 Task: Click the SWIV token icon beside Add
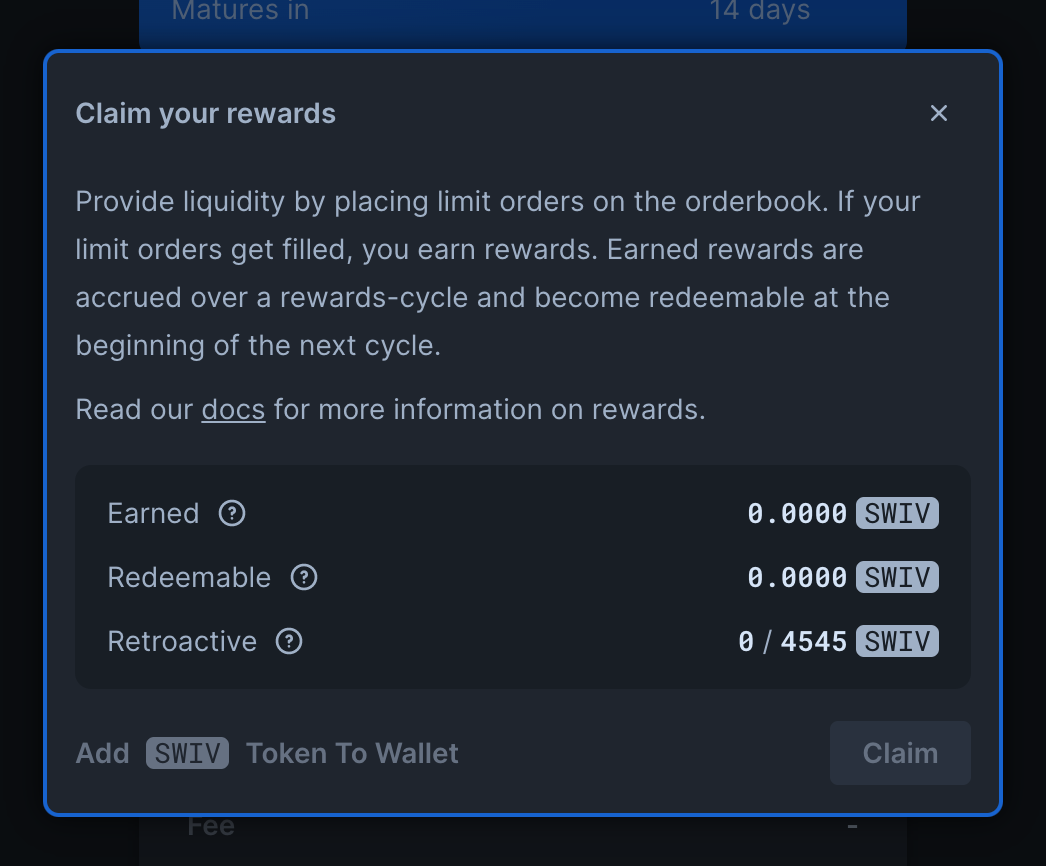pyautogui.click(x=187, y=753)
